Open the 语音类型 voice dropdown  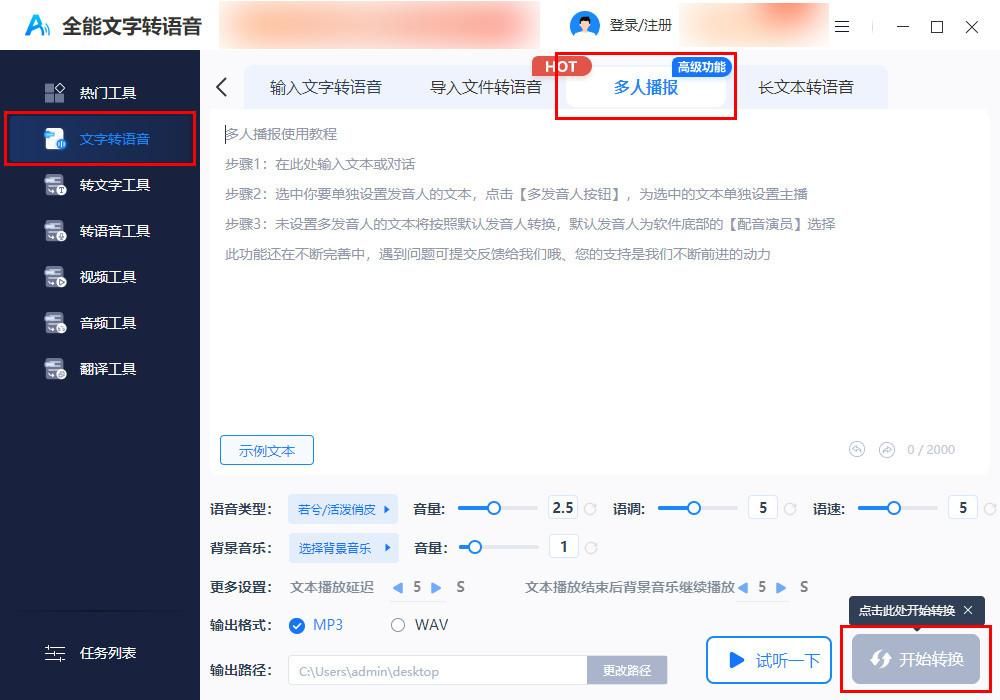pos(343,509)
